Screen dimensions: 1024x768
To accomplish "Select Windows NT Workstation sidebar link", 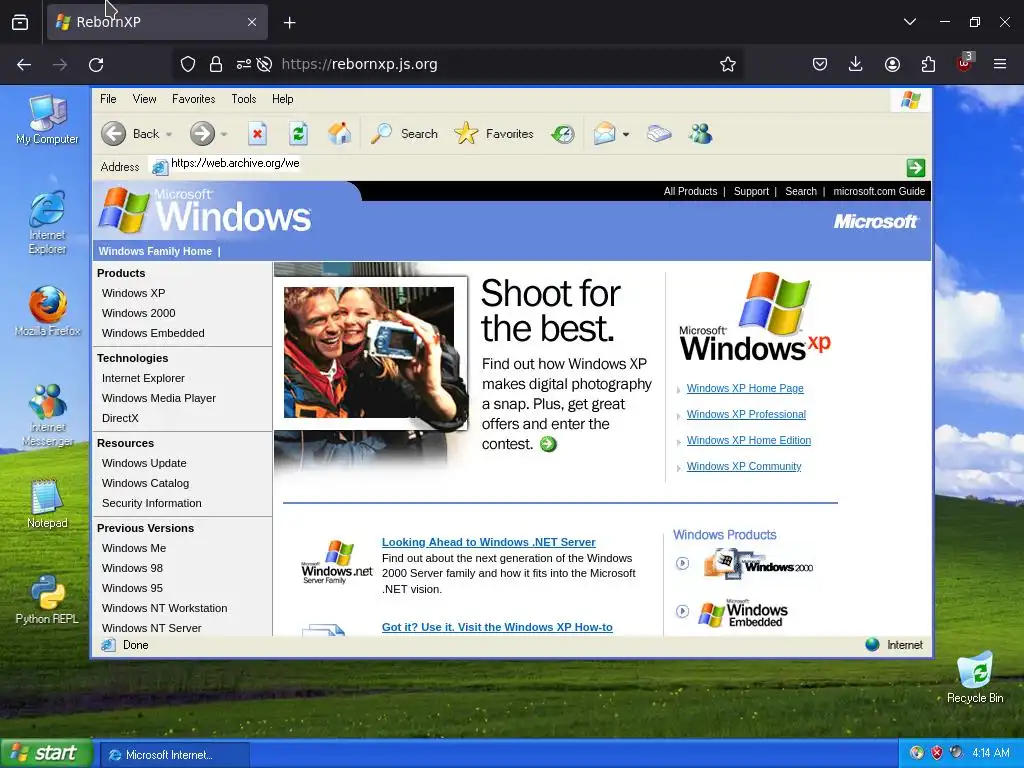I will pos(165,609).
